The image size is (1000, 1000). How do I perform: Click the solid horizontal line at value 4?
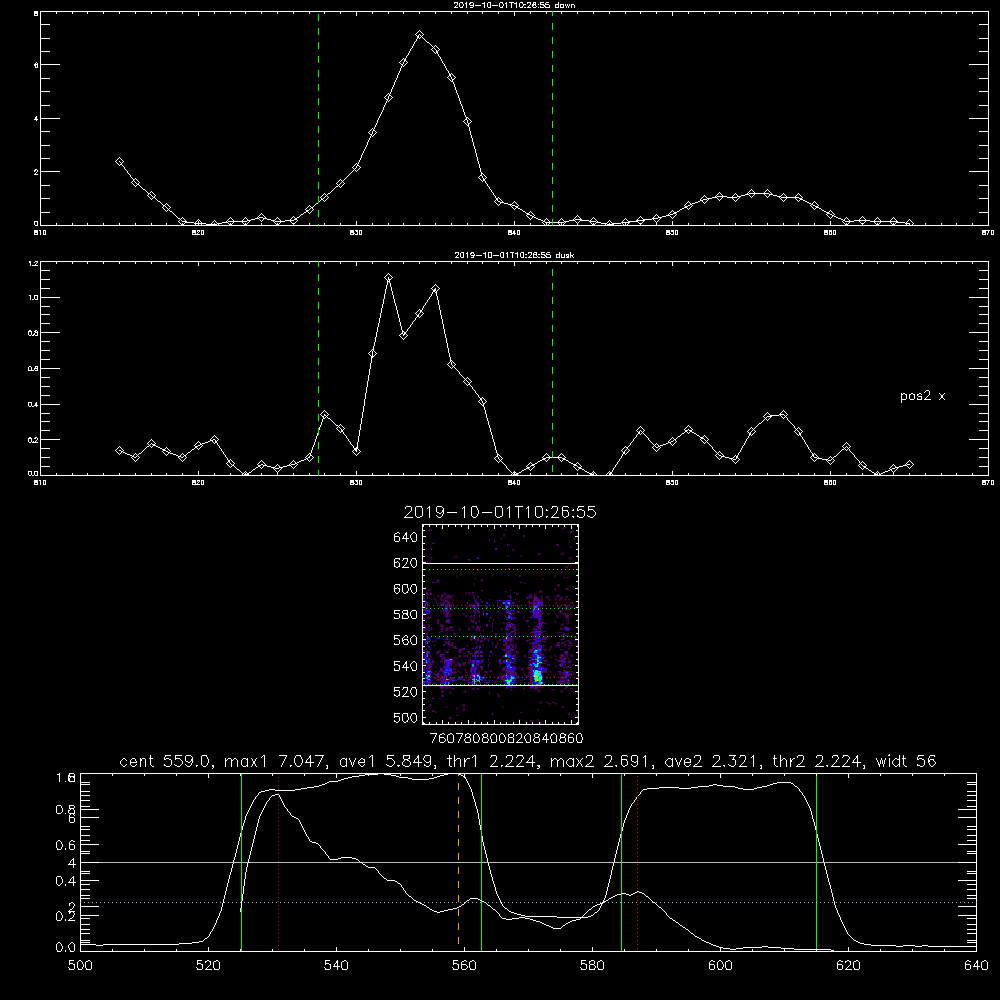[x=528, y=862]
